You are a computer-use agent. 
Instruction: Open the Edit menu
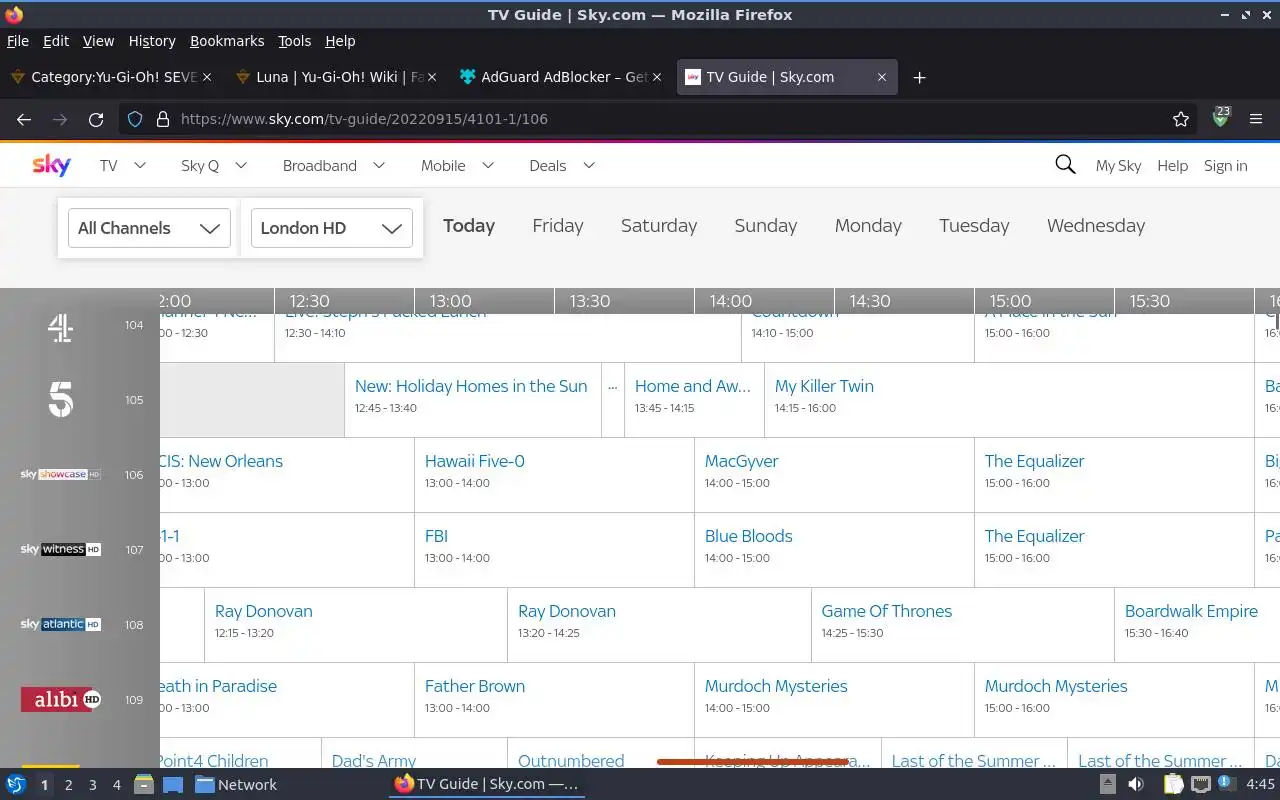pos(56,41)
